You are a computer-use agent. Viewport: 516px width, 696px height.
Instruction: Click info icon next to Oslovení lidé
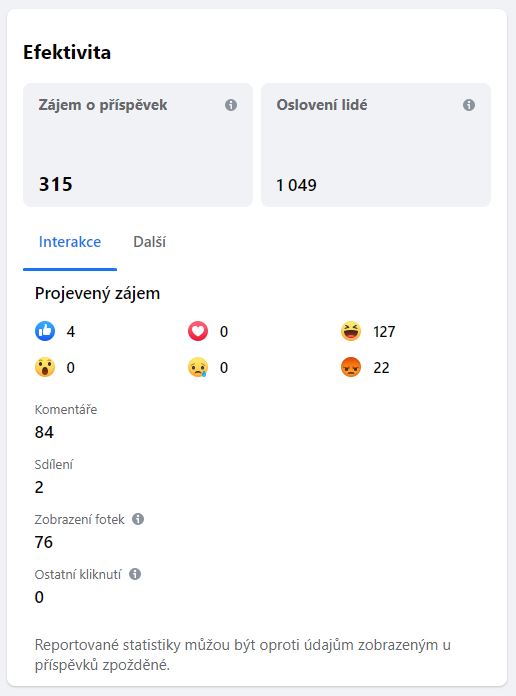click(x=468, y=105)
